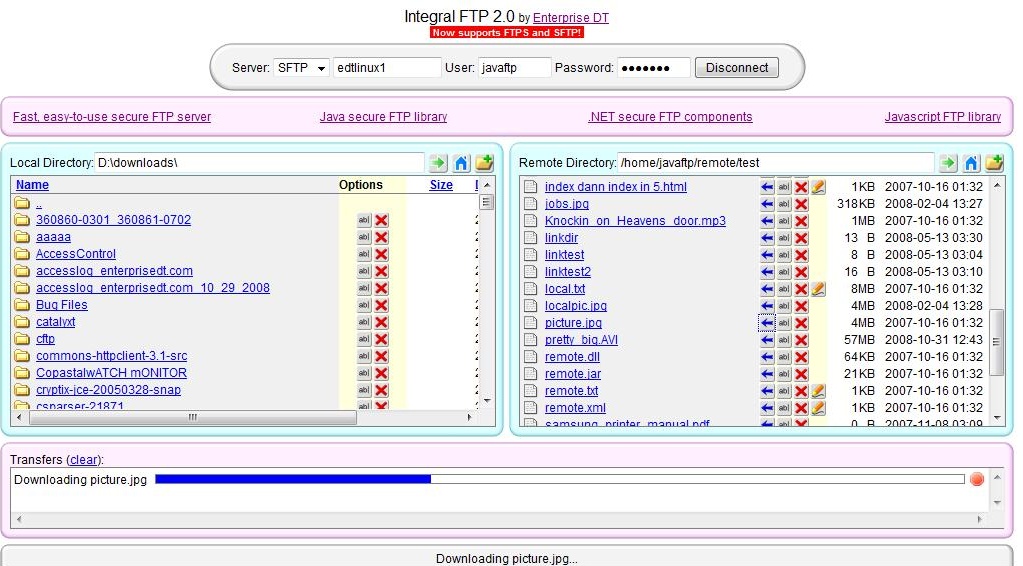Open parent directory '..' in local list
Viewport: 1023px width, 566px height.
(38, 203)
